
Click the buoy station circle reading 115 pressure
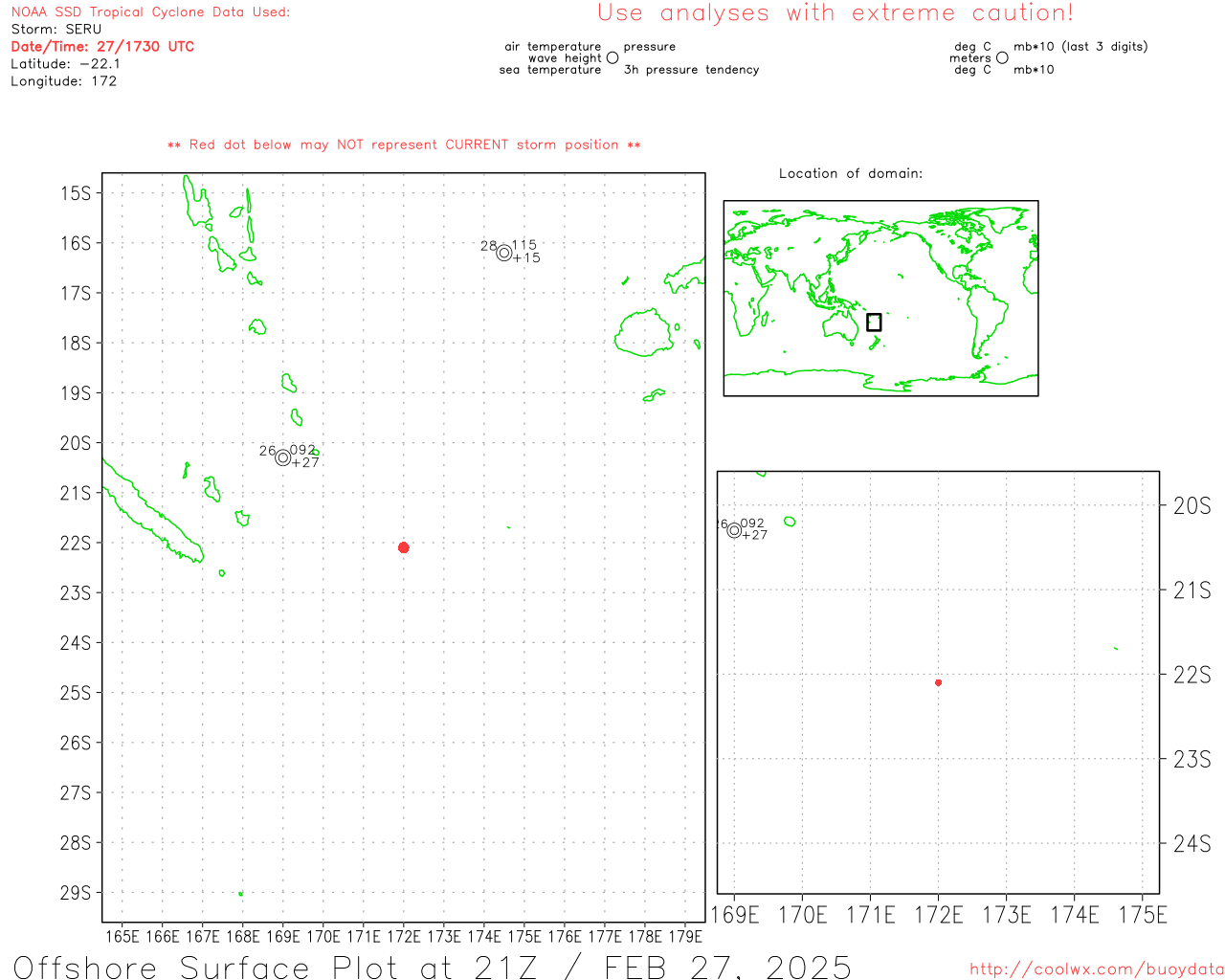point(504,253)
